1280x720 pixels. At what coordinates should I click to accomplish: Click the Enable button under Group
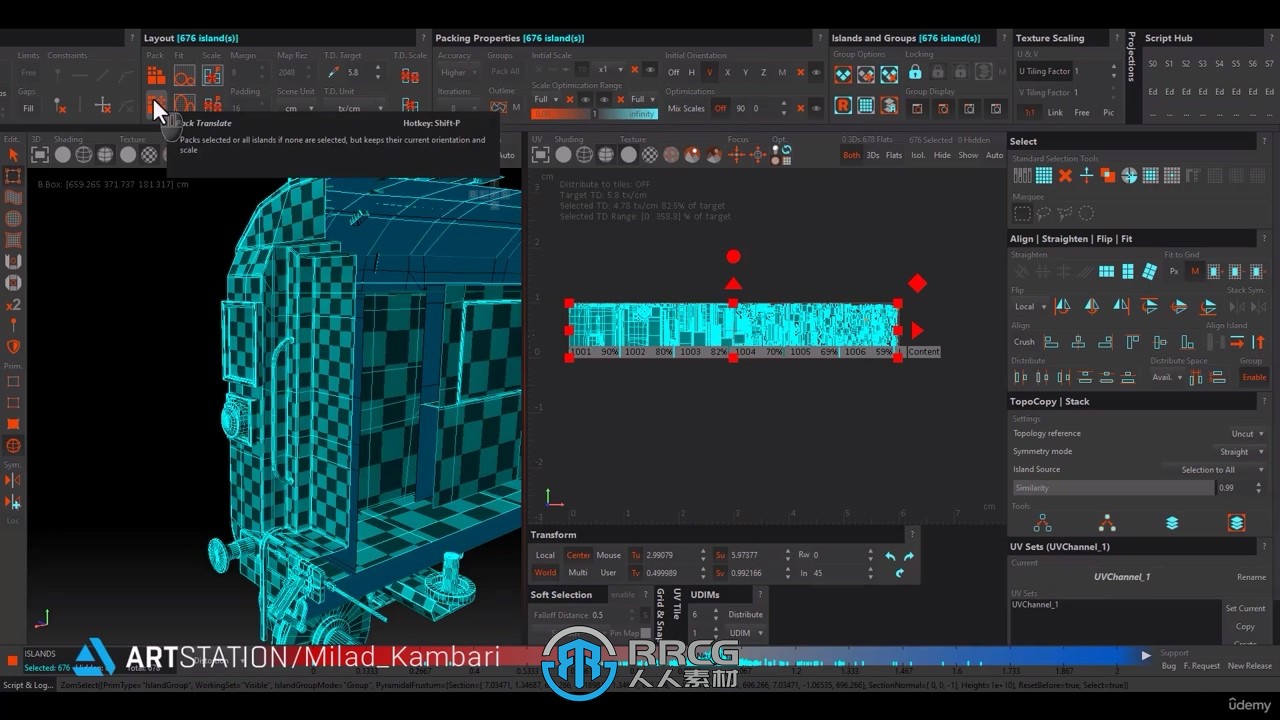(1254, 377)
